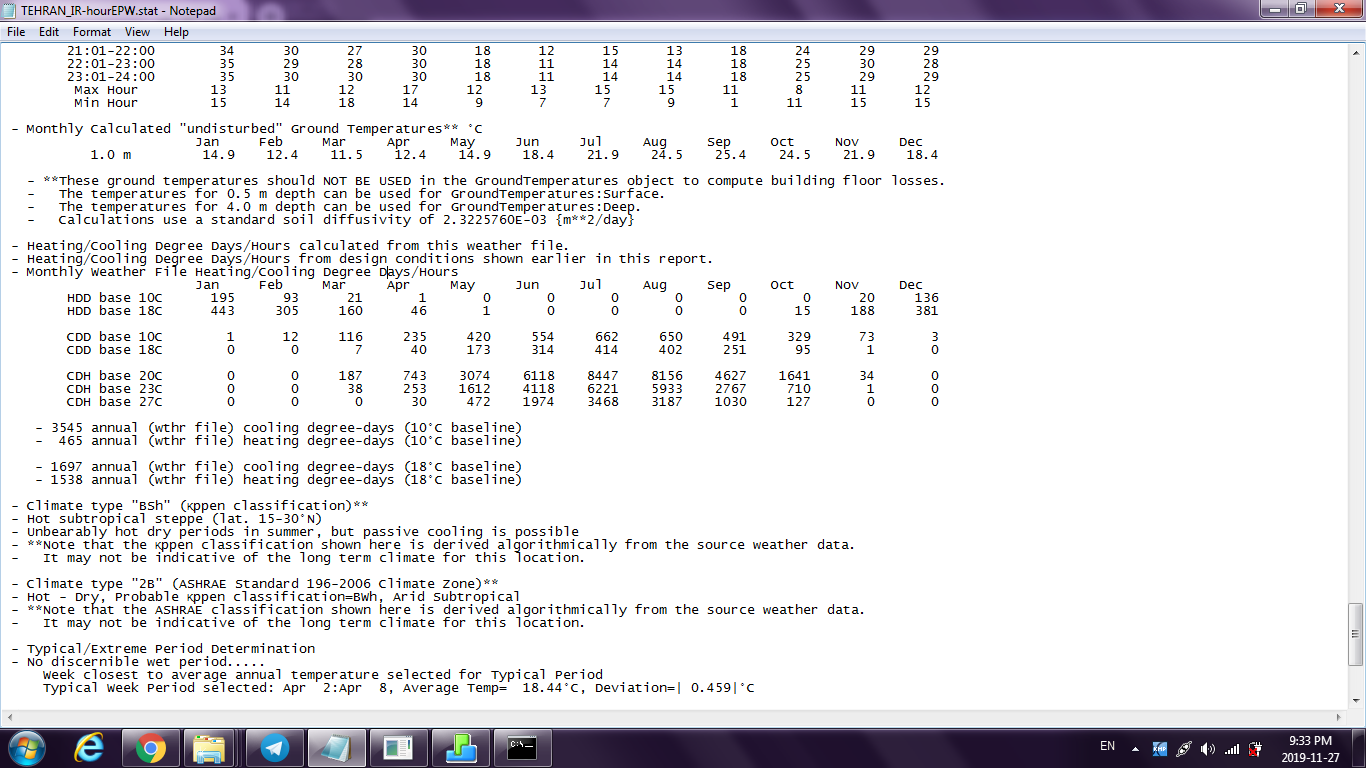Click the "CDH base 27C" row label
Screen dimensions: 1366x768
tap(114, 402)
